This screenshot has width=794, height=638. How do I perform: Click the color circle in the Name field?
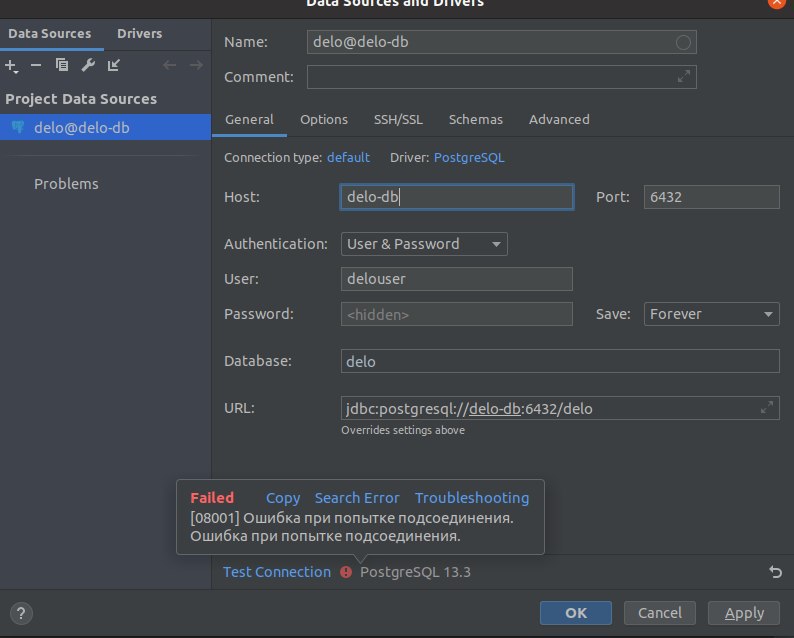[683, 42]
